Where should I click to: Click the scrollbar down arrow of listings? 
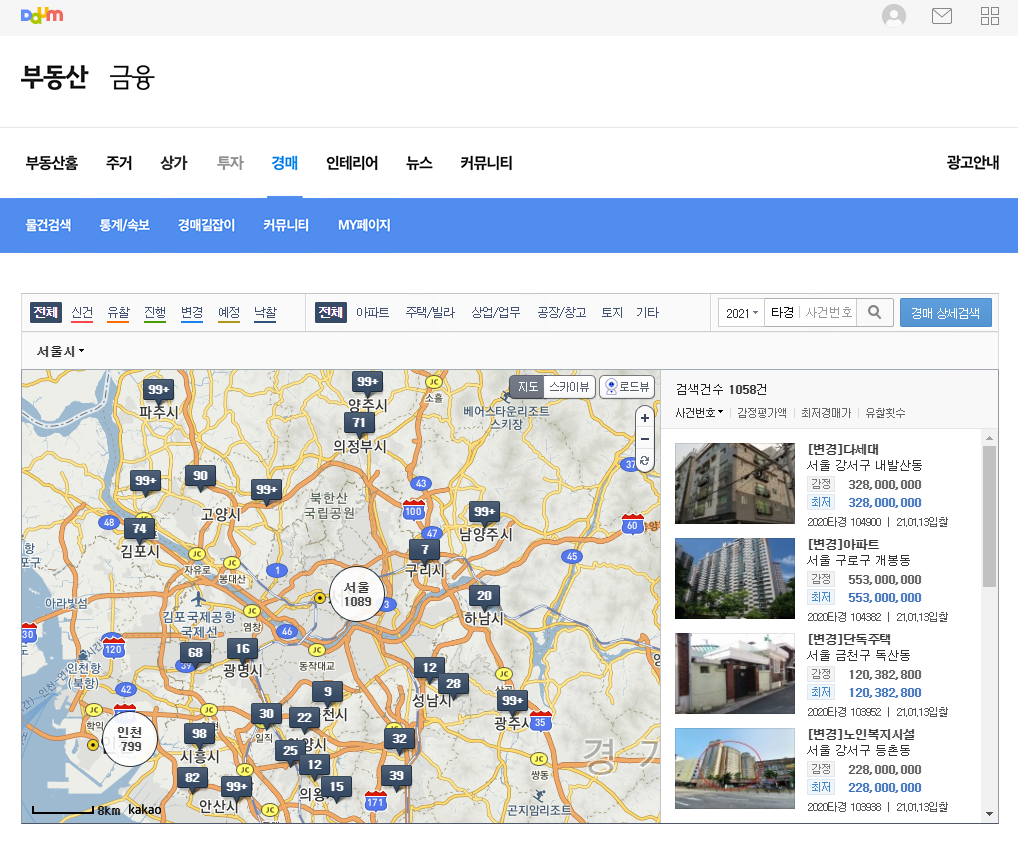tap(989, 813)
